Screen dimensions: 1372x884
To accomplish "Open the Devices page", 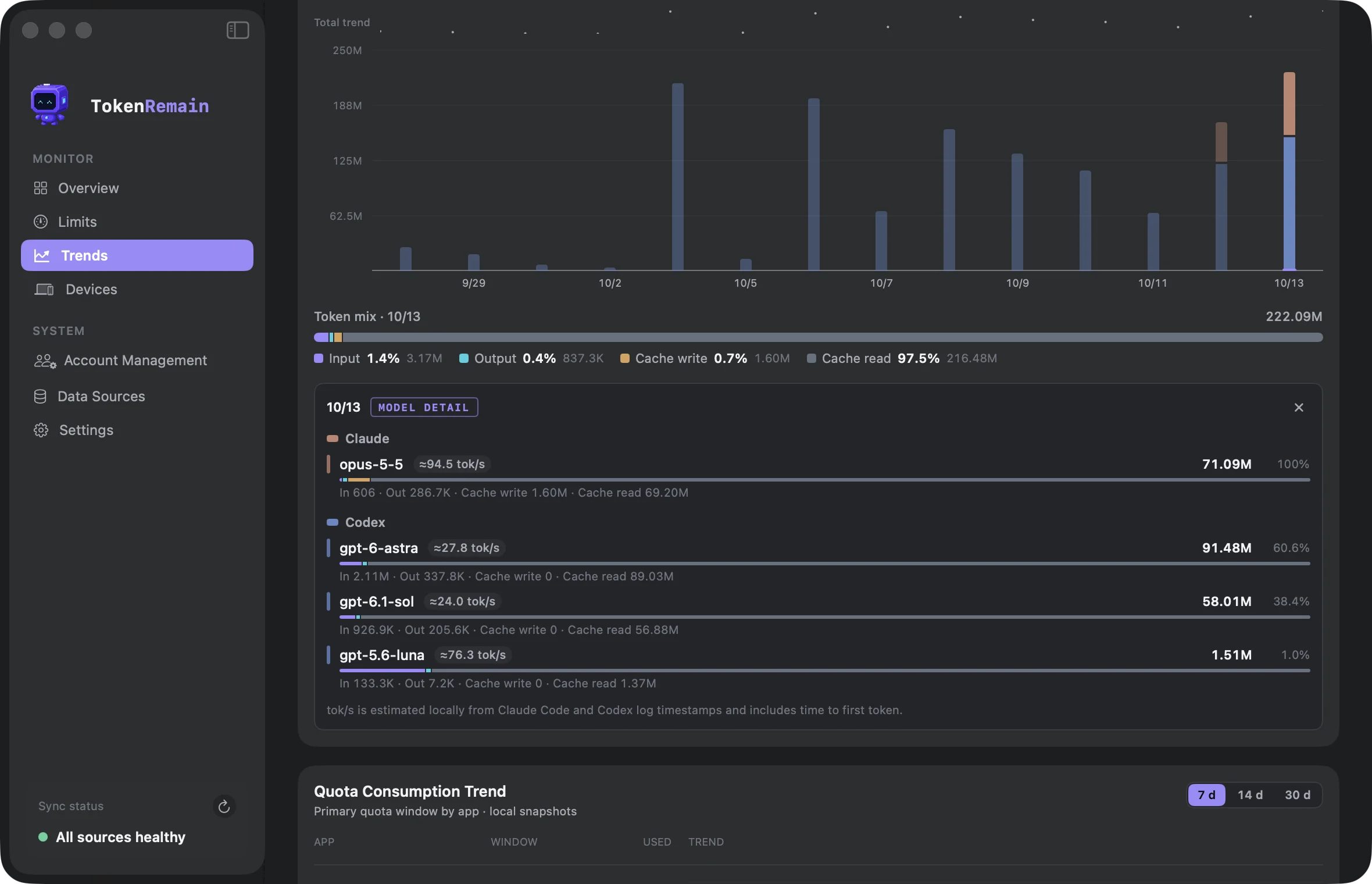I will point(137,289).
